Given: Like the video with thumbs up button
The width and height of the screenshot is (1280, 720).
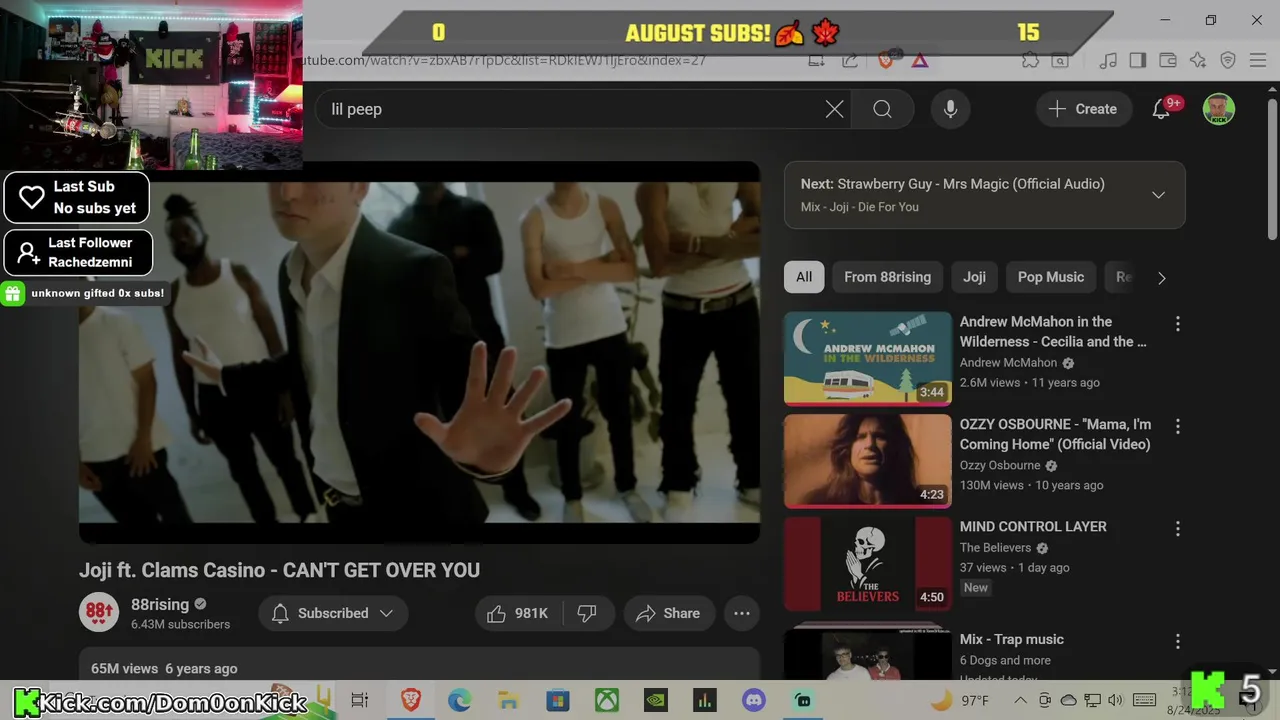Looking at the screenshot, I should [518, 613].
